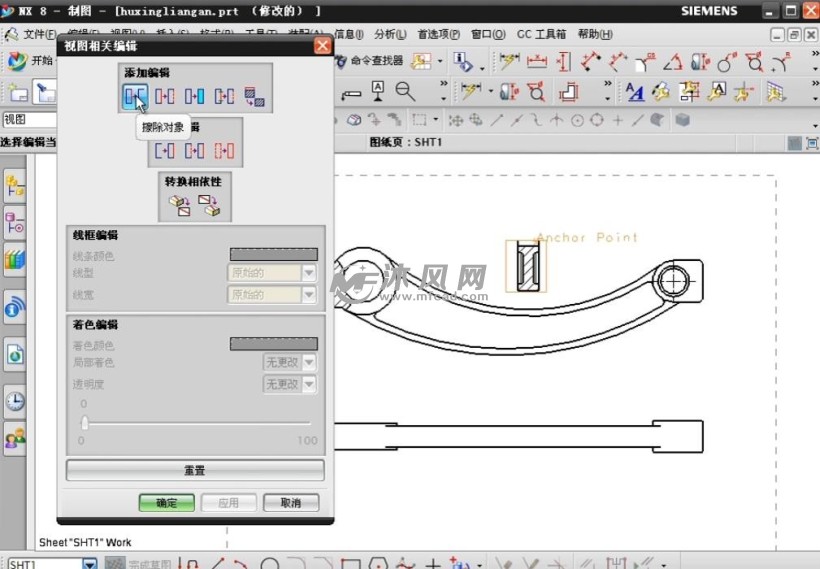Click the hatched-squares icon in 添加编辑
The image size is (820, 569).
(x=255, y=97)
